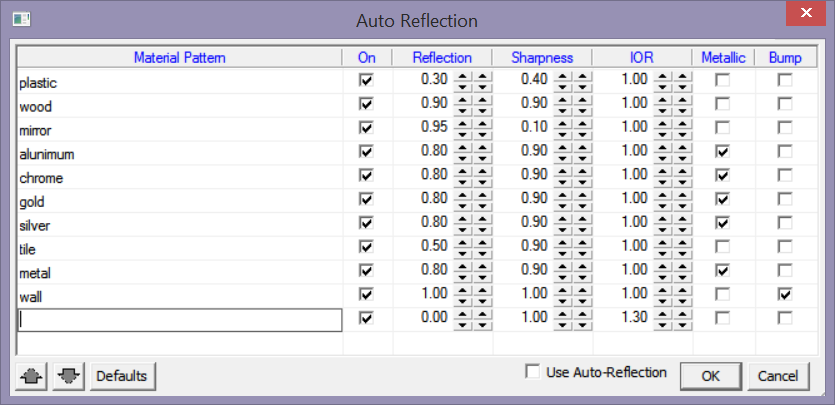Reset values with the Defaults button
The height and width of the screenshot is (405, 835).
click(122, 377)
